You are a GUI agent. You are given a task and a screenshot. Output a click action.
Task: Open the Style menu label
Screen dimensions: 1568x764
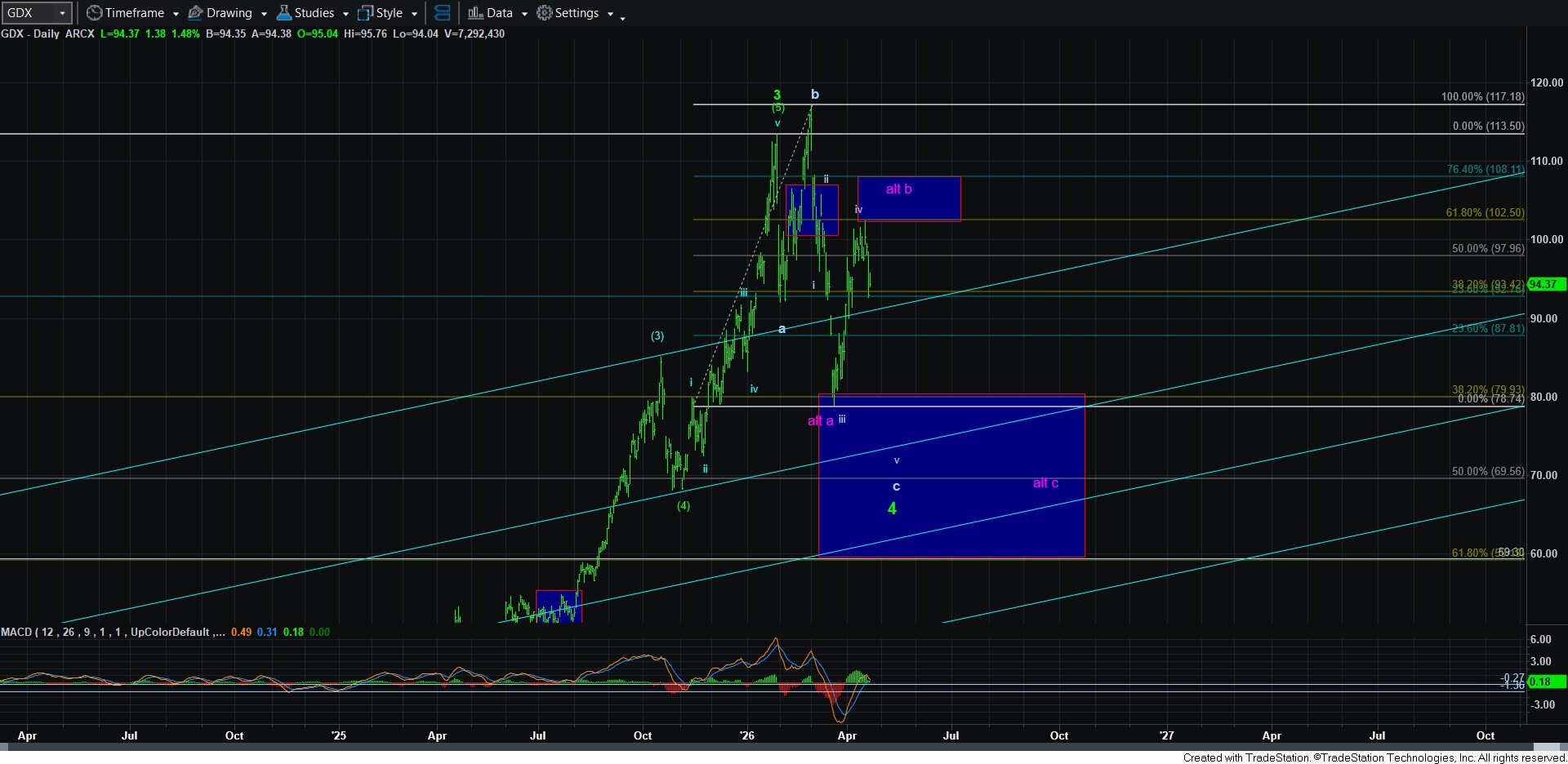click(389, 13)
